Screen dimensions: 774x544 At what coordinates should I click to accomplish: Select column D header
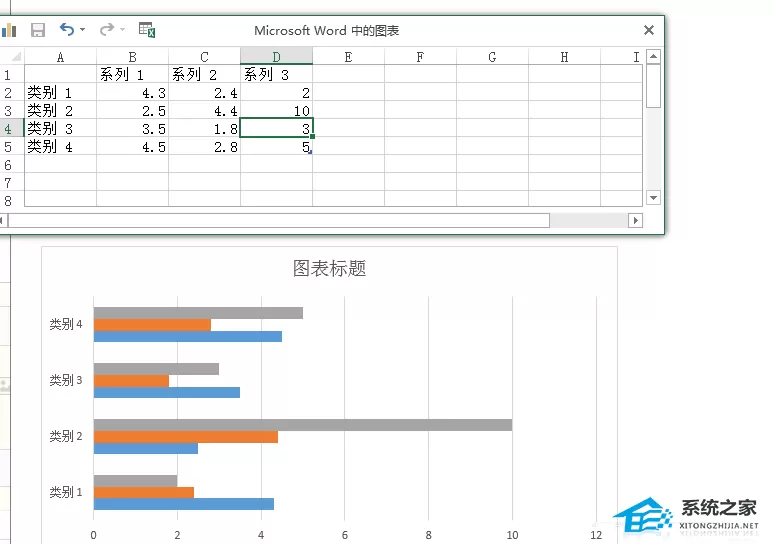click(x=276, y=57)
